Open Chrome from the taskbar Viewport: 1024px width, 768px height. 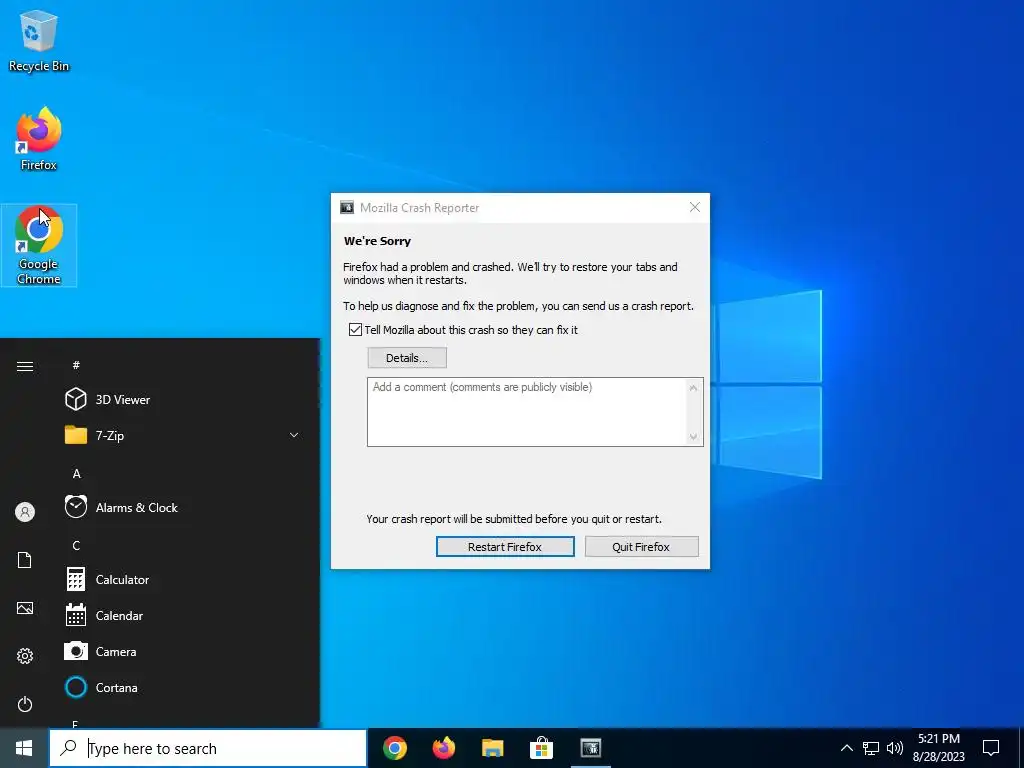[395, 748]
